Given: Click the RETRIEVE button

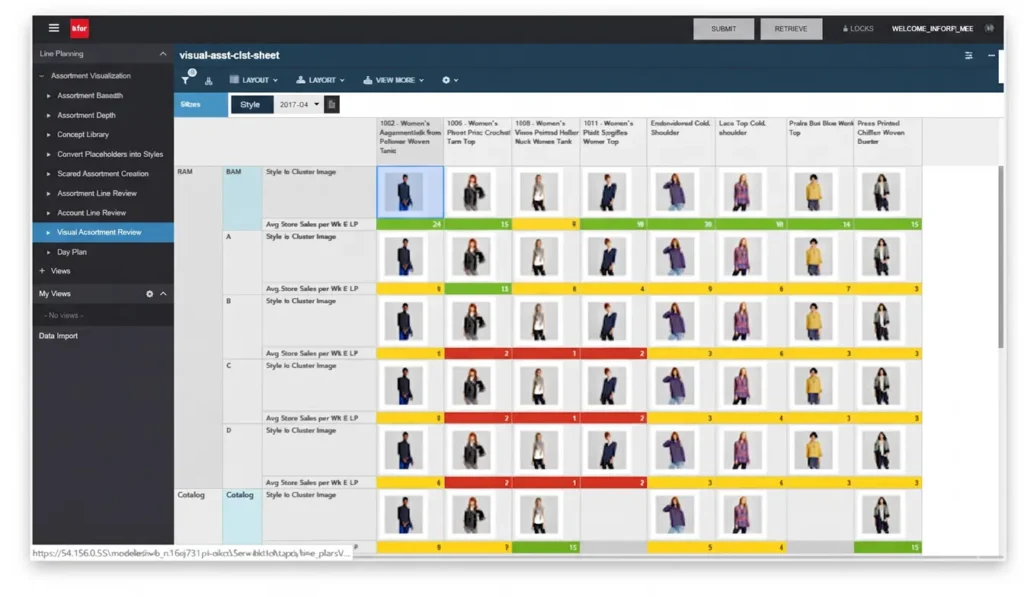Looking at the screenshot, I should tap(791, 29).
